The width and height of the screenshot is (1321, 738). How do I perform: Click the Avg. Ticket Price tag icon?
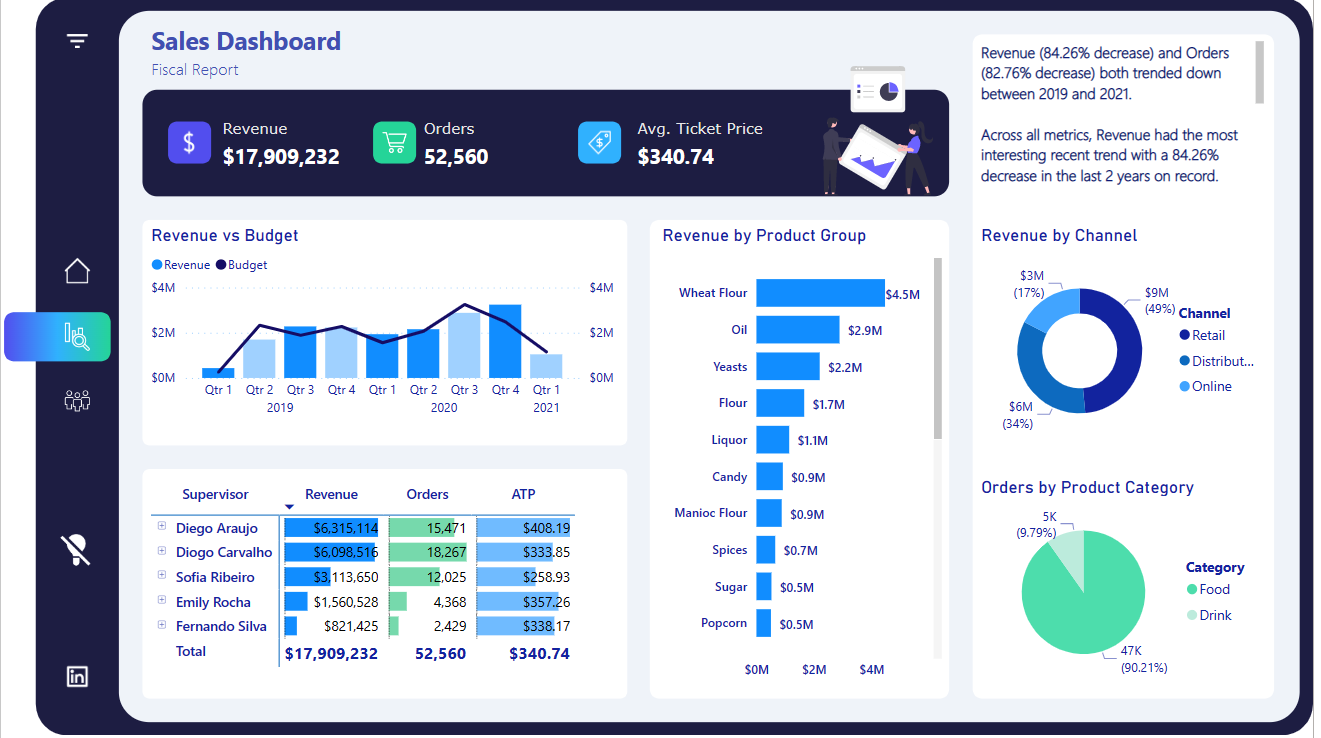coord(599,142)
